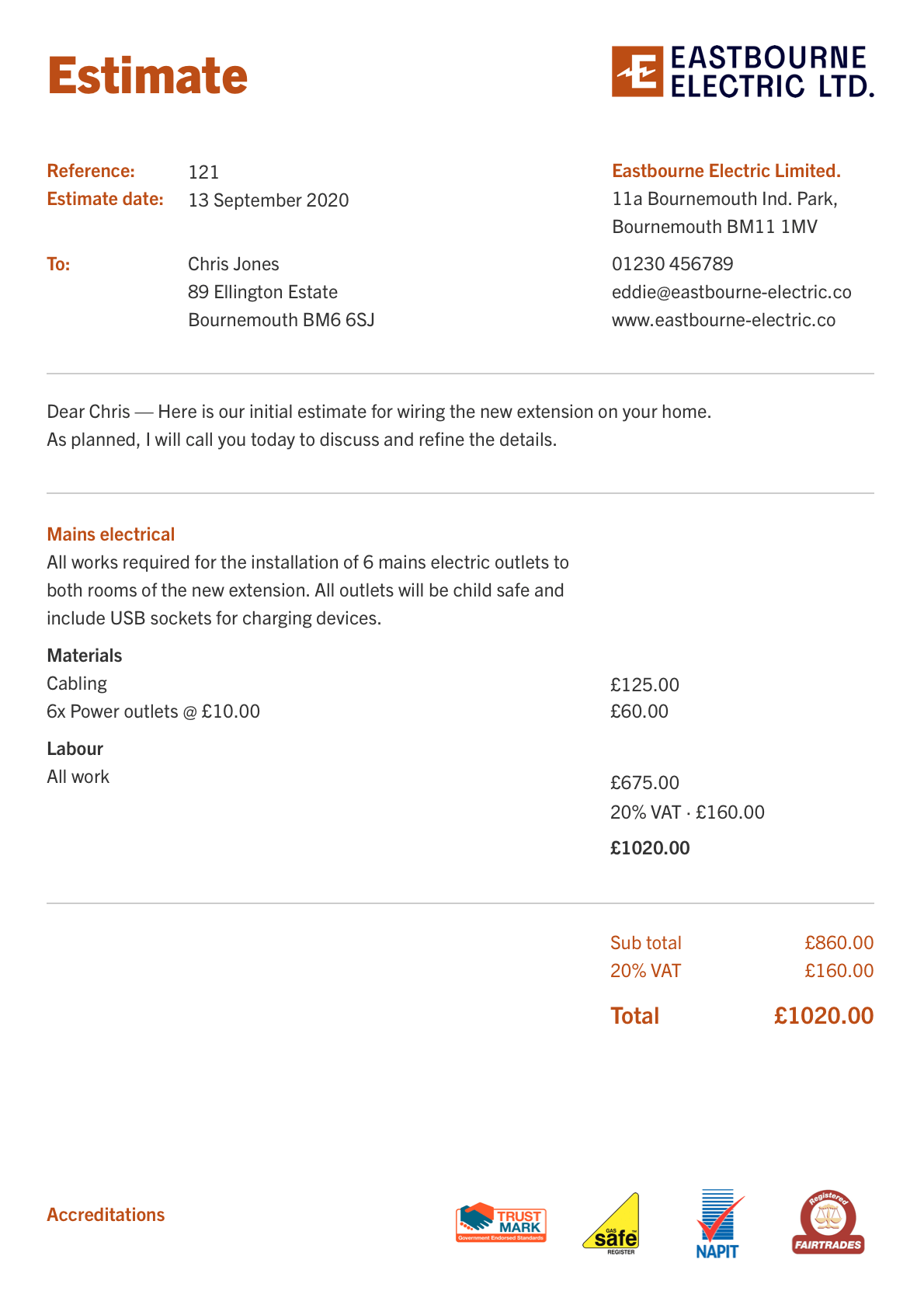Click the phone number 01230 456789
This screenshot has height=1308, width=924.
click(672, 264)
